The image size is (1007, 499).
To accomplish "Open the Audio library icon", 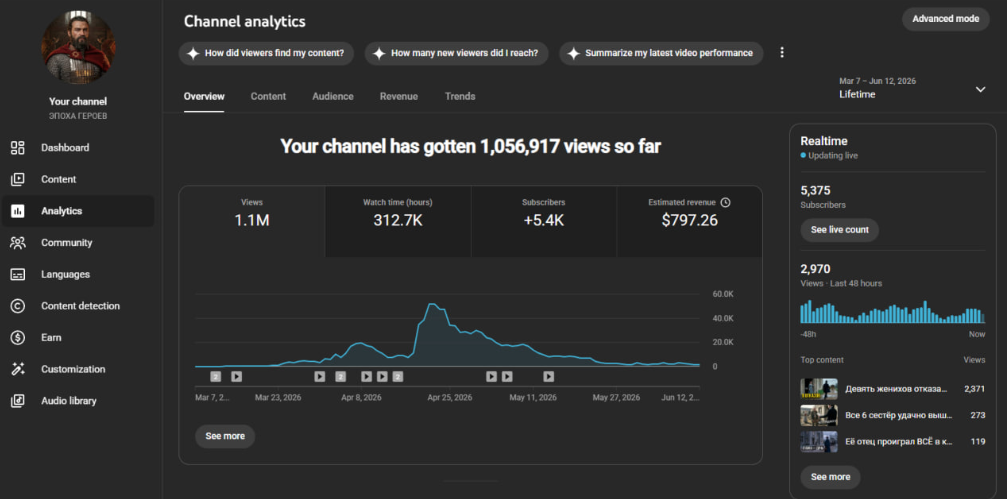I will coord(17,401).
